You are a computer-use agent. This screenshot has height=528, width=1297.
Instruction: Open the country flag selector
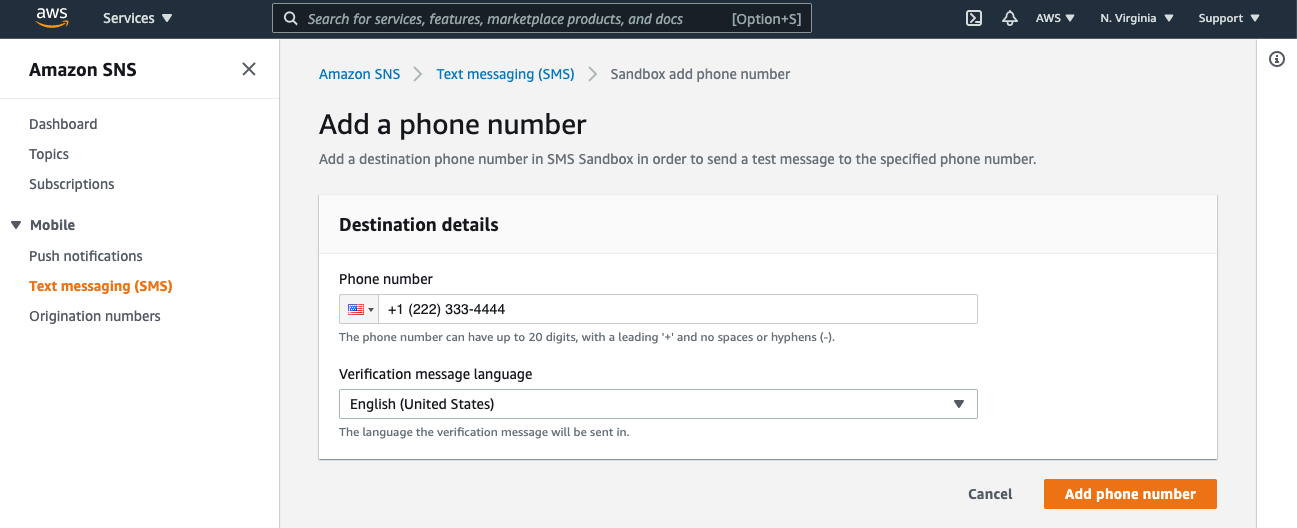point(359,310)
